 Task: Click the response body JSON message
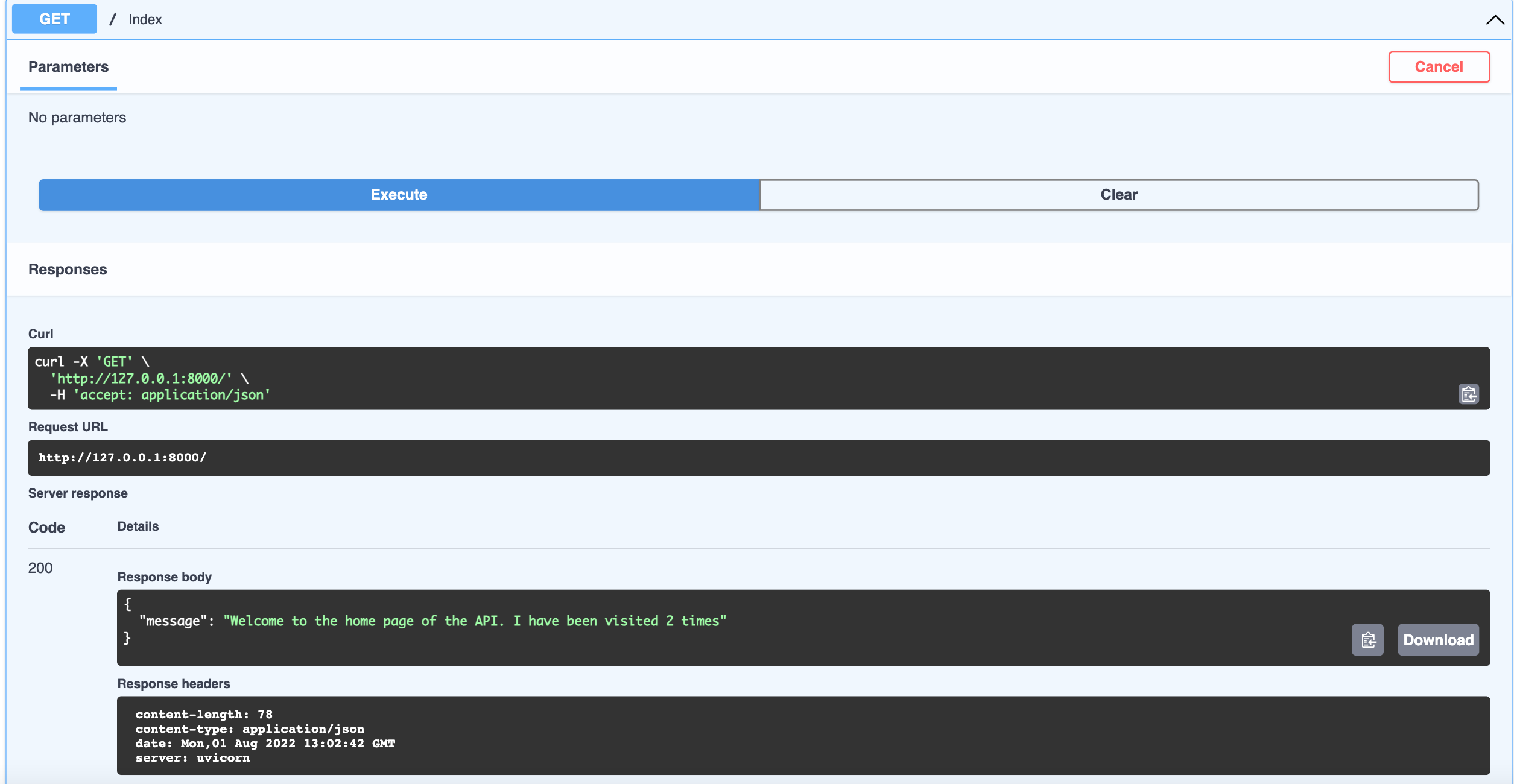pos(474,621)
